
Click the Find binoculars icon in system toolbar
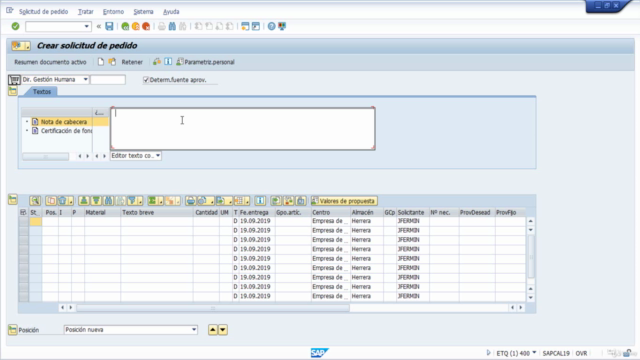point(172,26)
